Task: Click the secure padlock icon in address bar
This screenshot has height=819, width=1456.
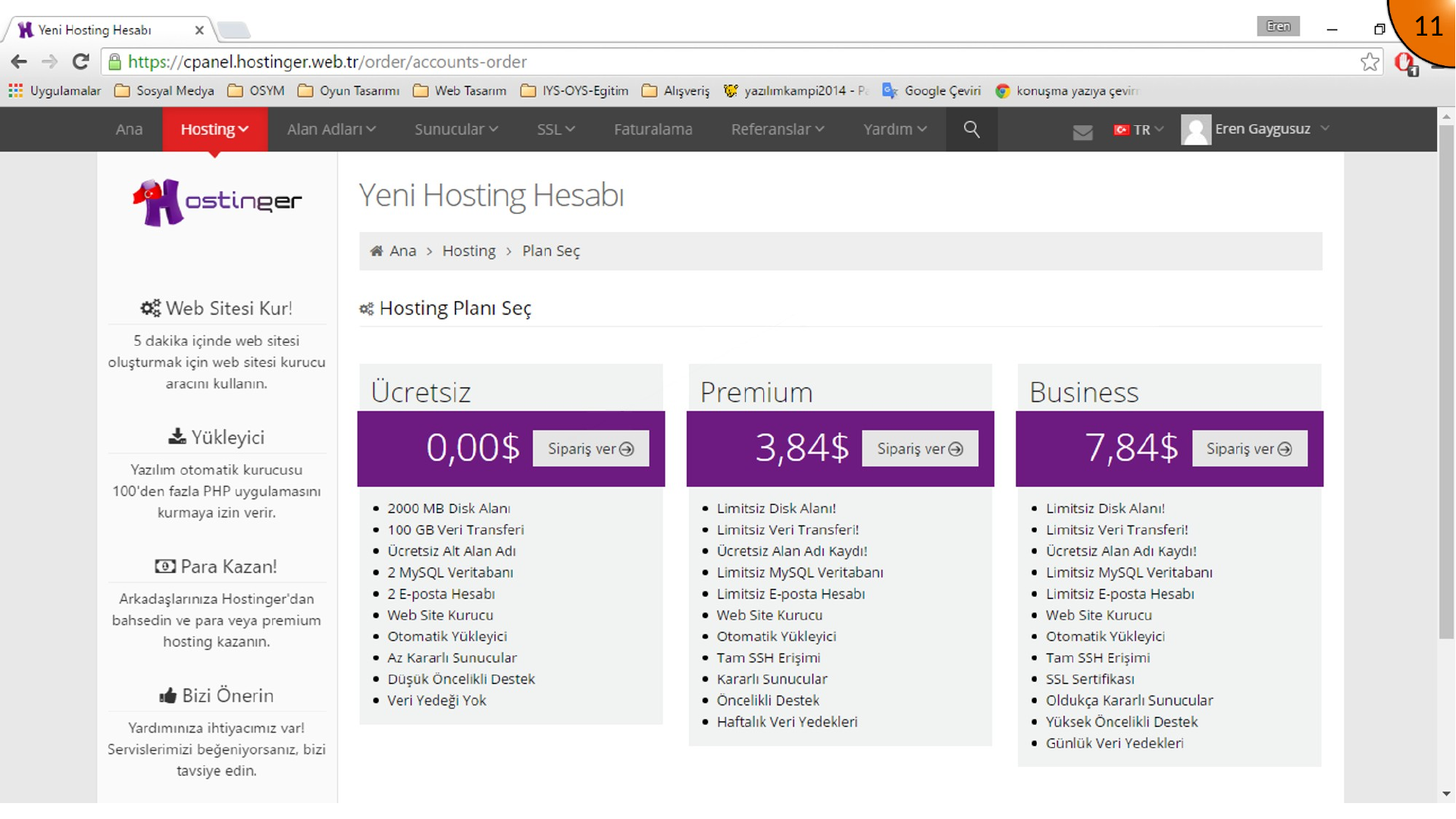Action: pyautogui.click(x=114, y=62)
